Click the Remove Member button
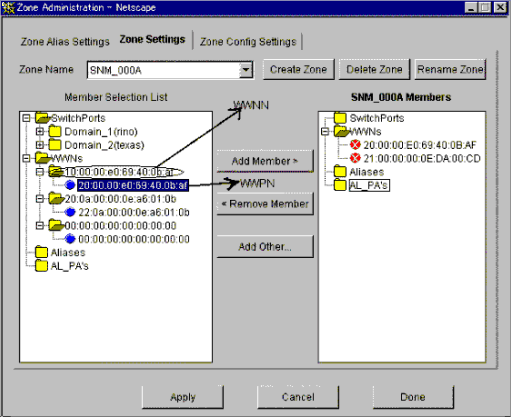Viewport: 511px width, 417px height. [x=265, y=204]
